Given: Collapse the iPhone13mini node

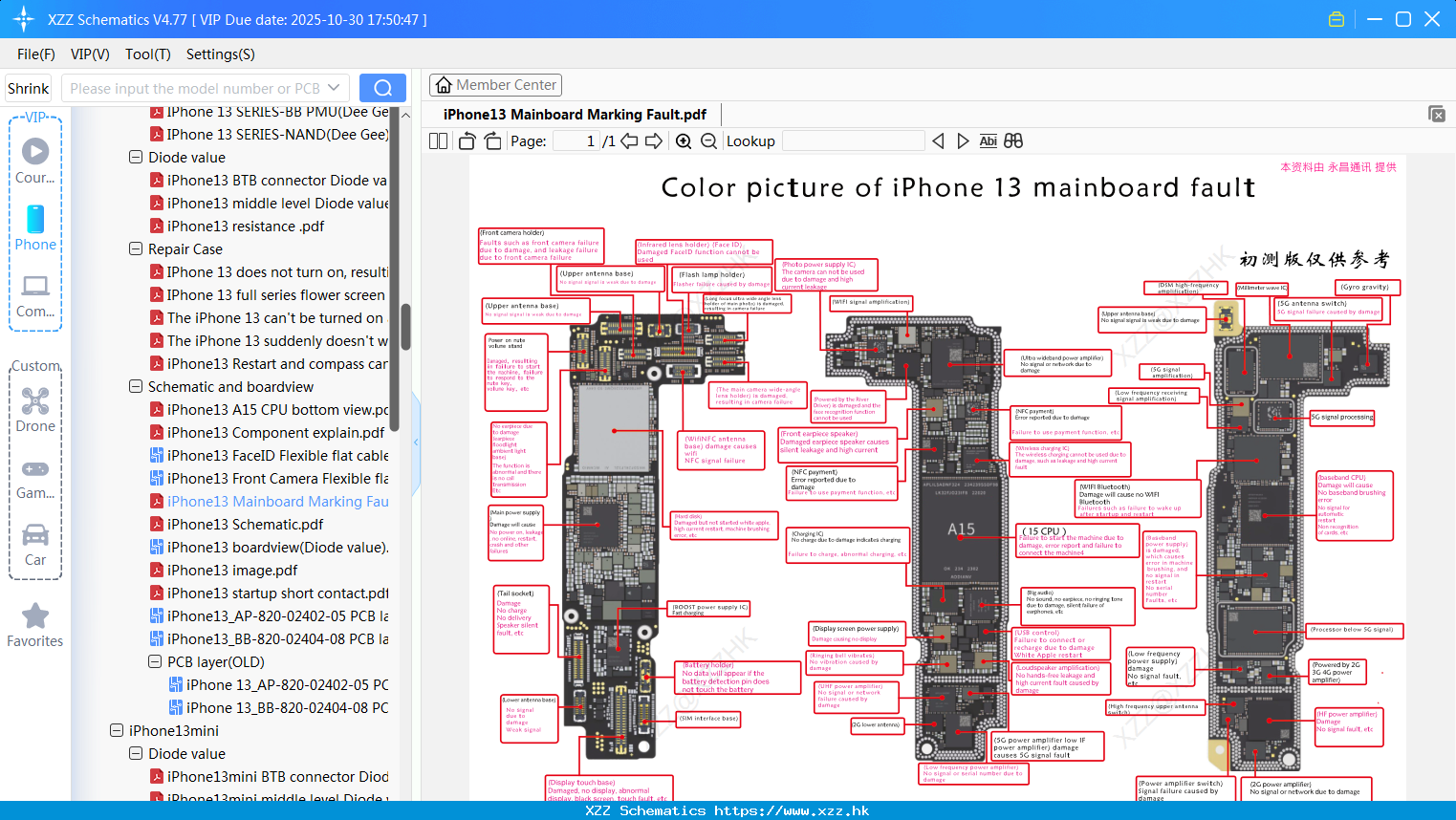Looking at the screenshot, I should (117, 730).
